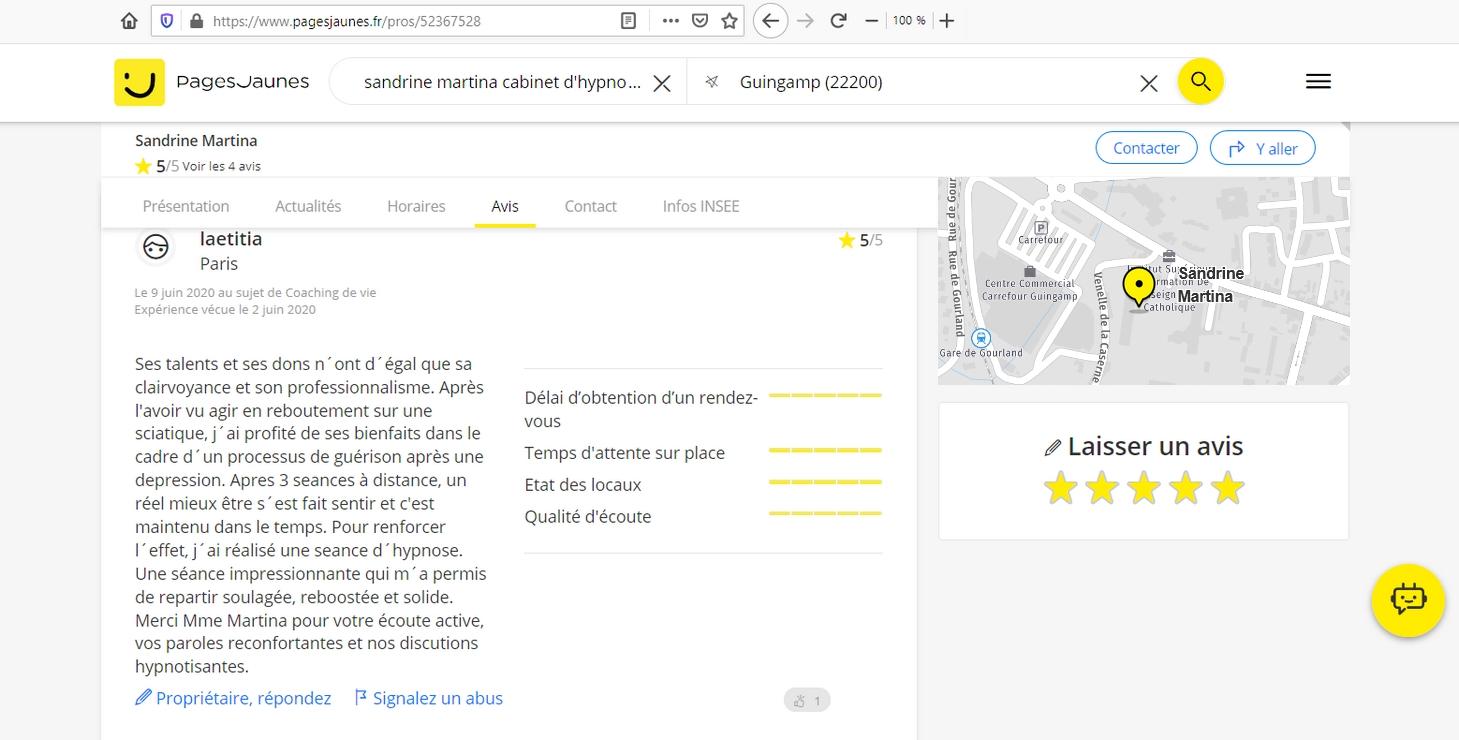Viewport: 1459px width, 740px height.
Task: Click the site security padlock icon
Action: pos(196,21)
